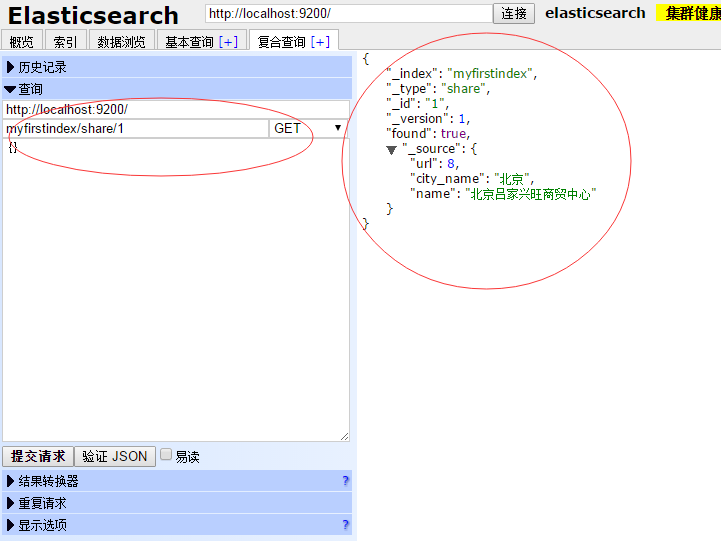Click the url value 8

(451, 164)
